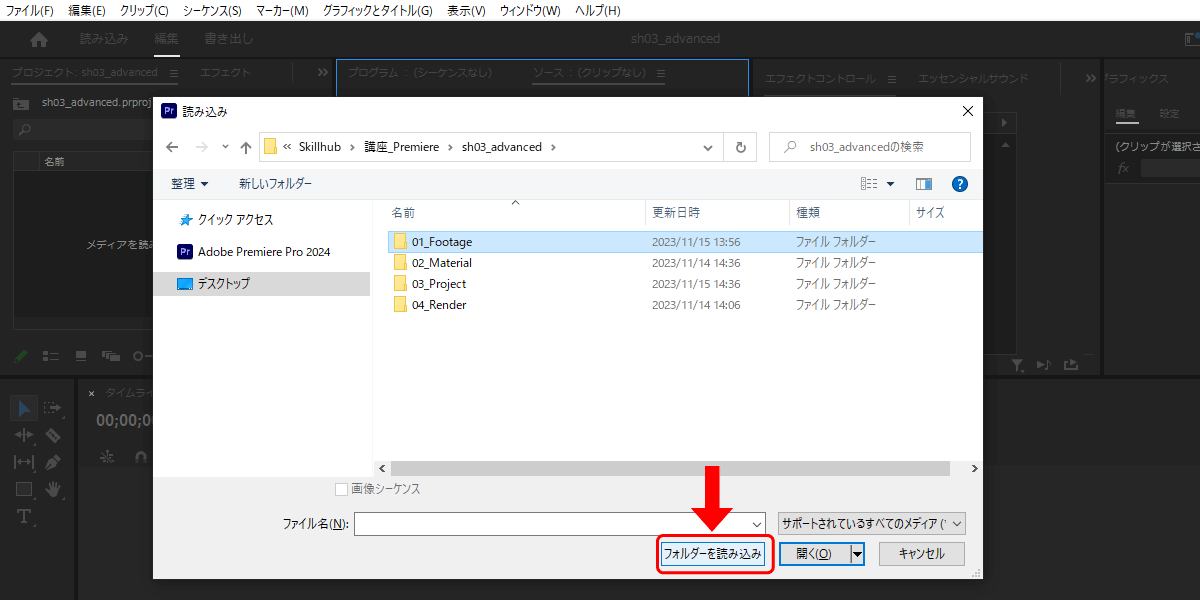Expand the address bar history dropdown
Image resolution: width=1200 pixels, height=600 pixels.
709,147
